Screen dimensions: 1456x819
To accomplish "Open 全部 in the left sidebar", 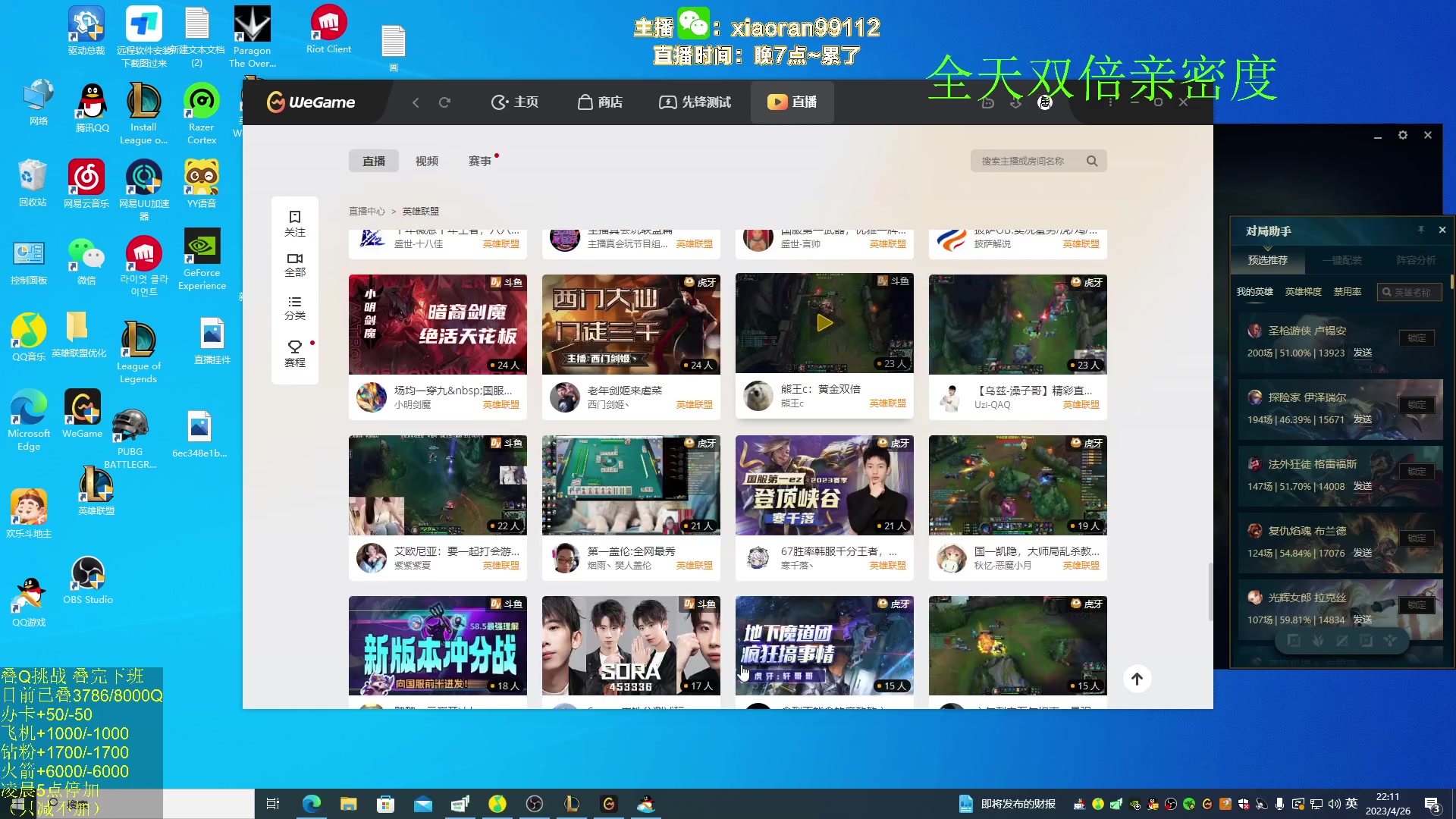I will point(295,265).
